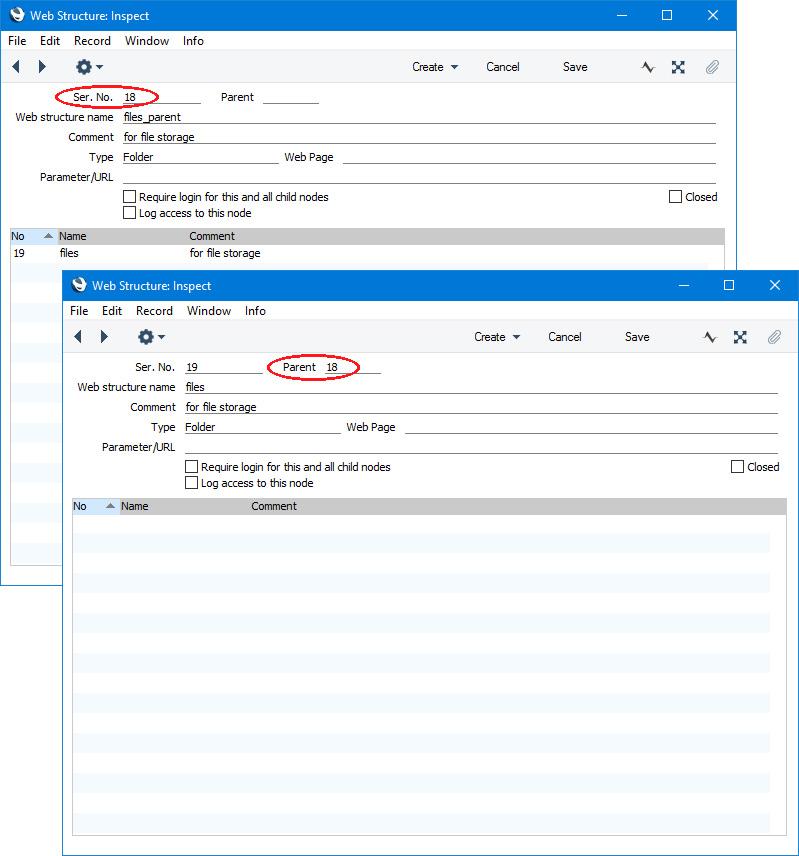This screenshot has height=856, width=799.
Task: Open the Record menu in front window
Action: [x=155, y=311]
